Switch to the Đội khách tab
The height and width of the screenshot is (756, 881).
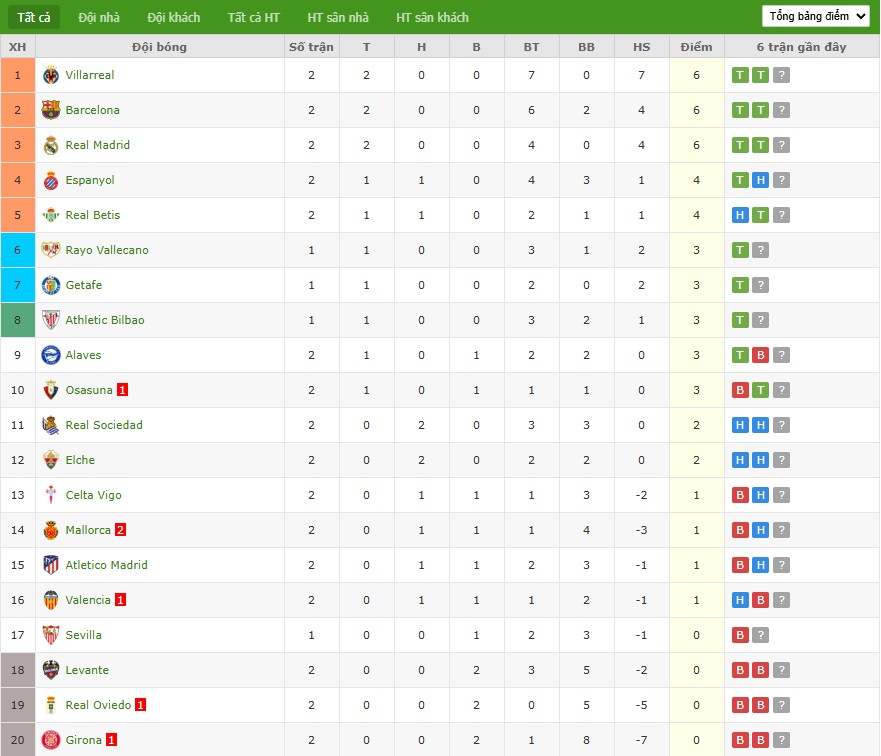tap(173, 17)
